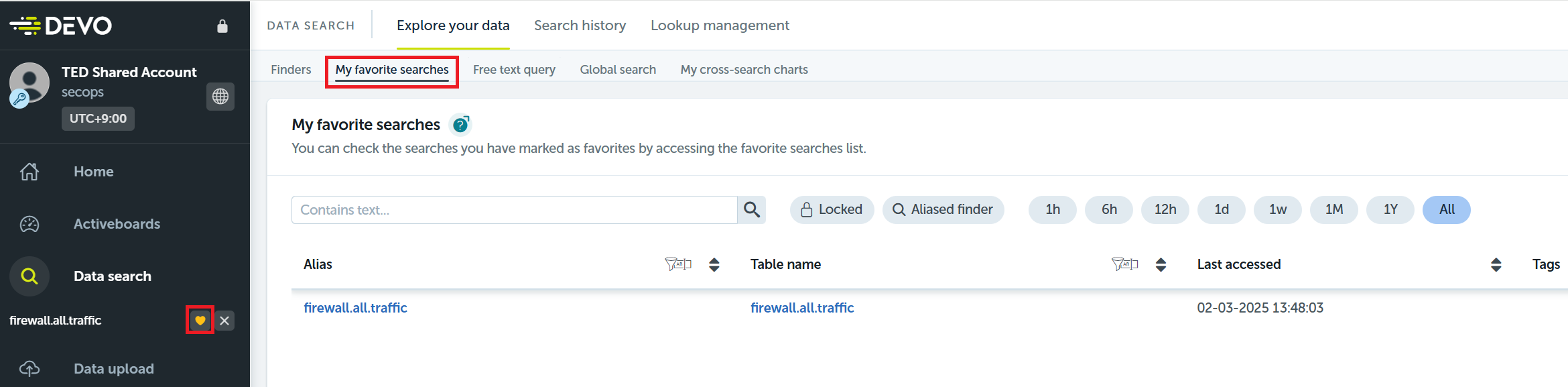Sort by Last accessed column
Screen dimensions: 1568x387
pos(1496,265)
